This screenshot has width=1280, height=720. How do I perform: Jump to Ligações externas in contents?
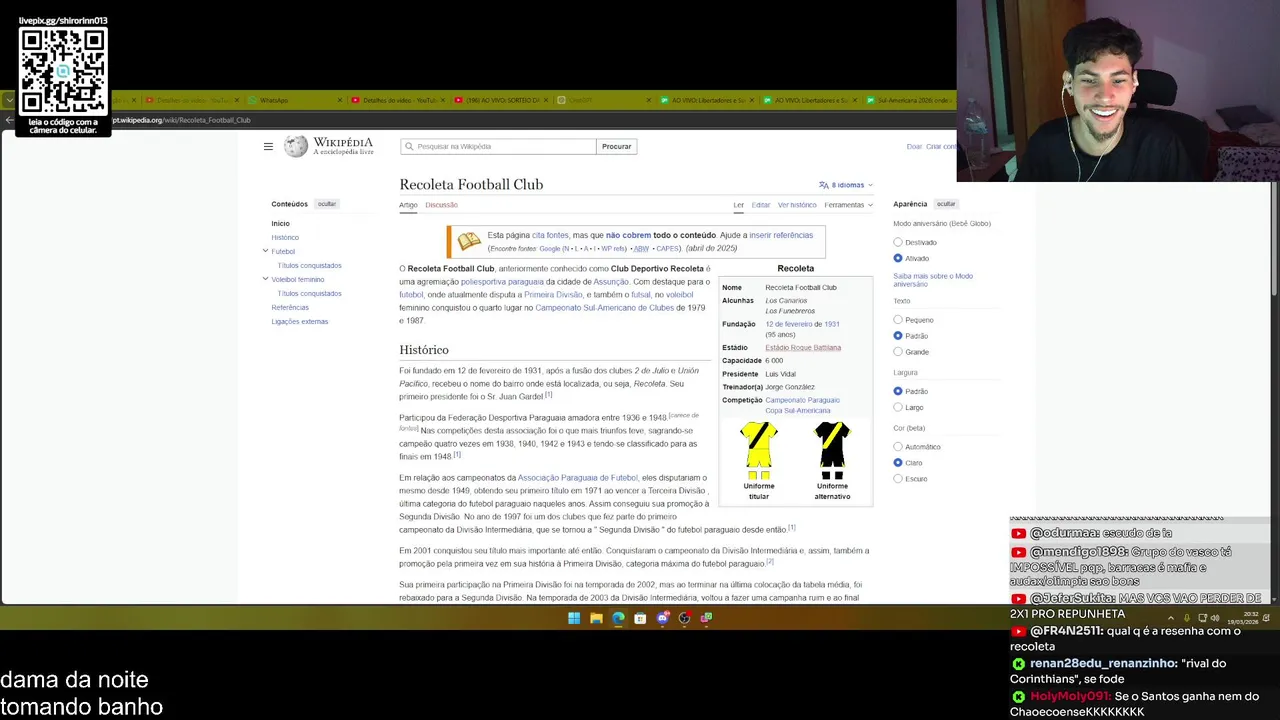[300, 322]
